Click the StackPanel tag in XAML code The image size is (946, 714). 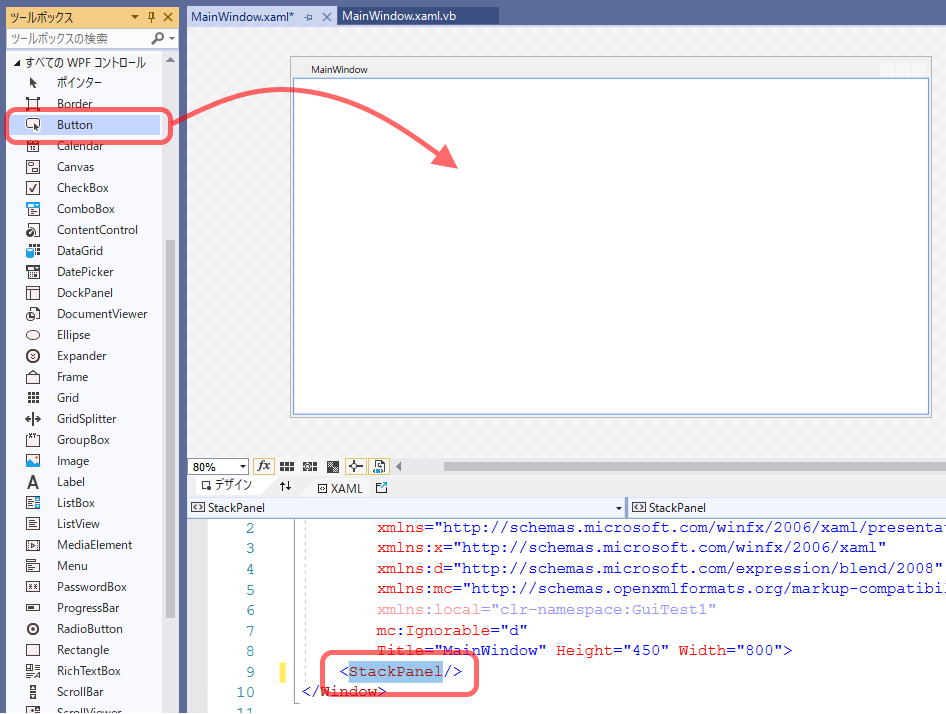pyautogui.click(x=396, y=671)
